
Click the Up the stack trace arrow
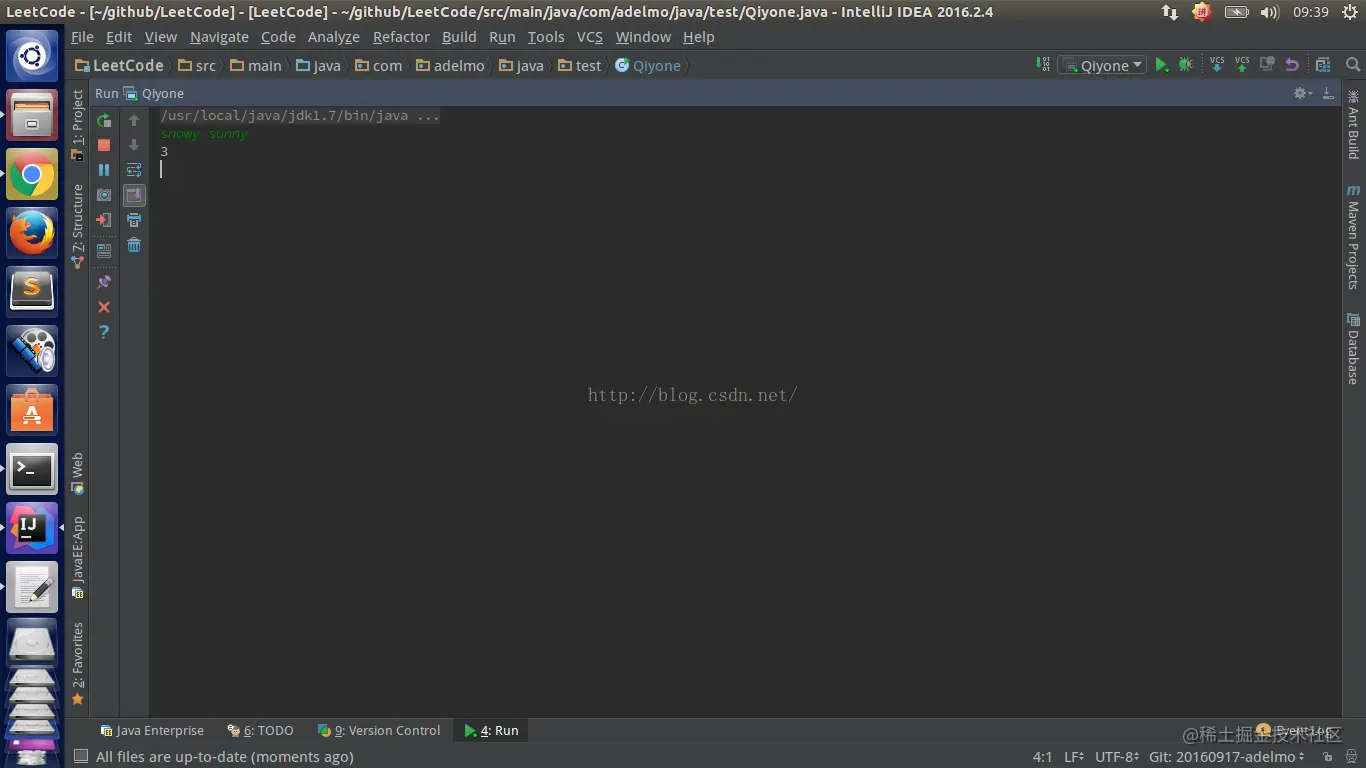pyautogui.click(x=134, y=121)
